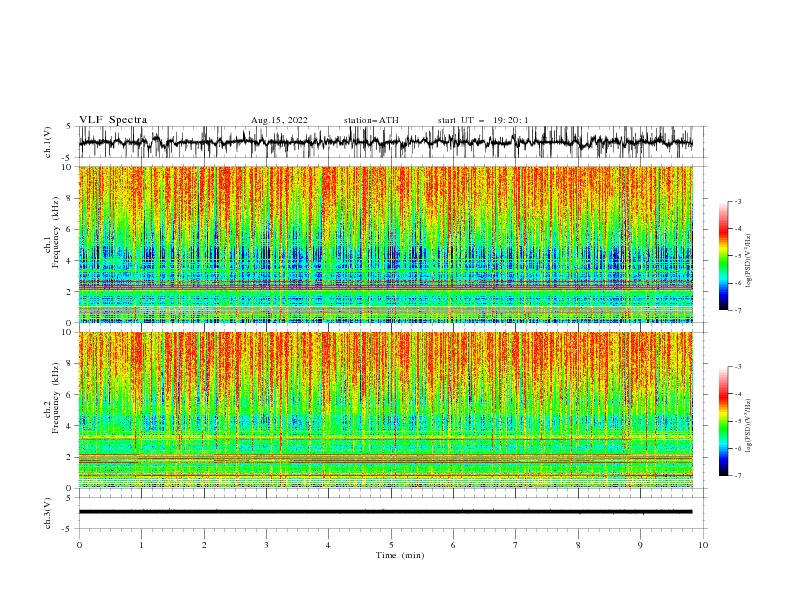The height and width of the screenshot is (612, 792).
Task: Click time axis tick label "9"
Action: 640,545
